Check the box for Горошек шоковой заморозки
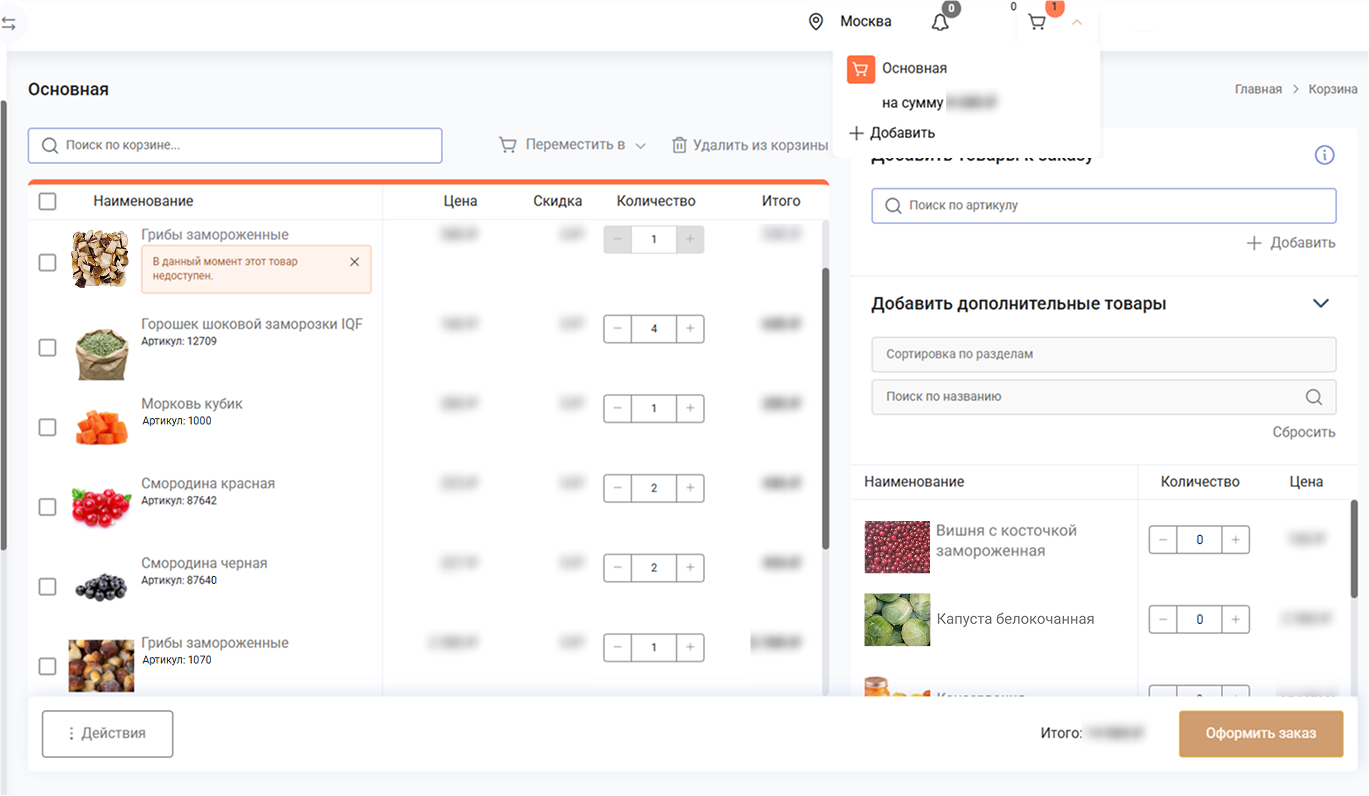The width and height of the screenshot is (1369, 796). [47, 348]
